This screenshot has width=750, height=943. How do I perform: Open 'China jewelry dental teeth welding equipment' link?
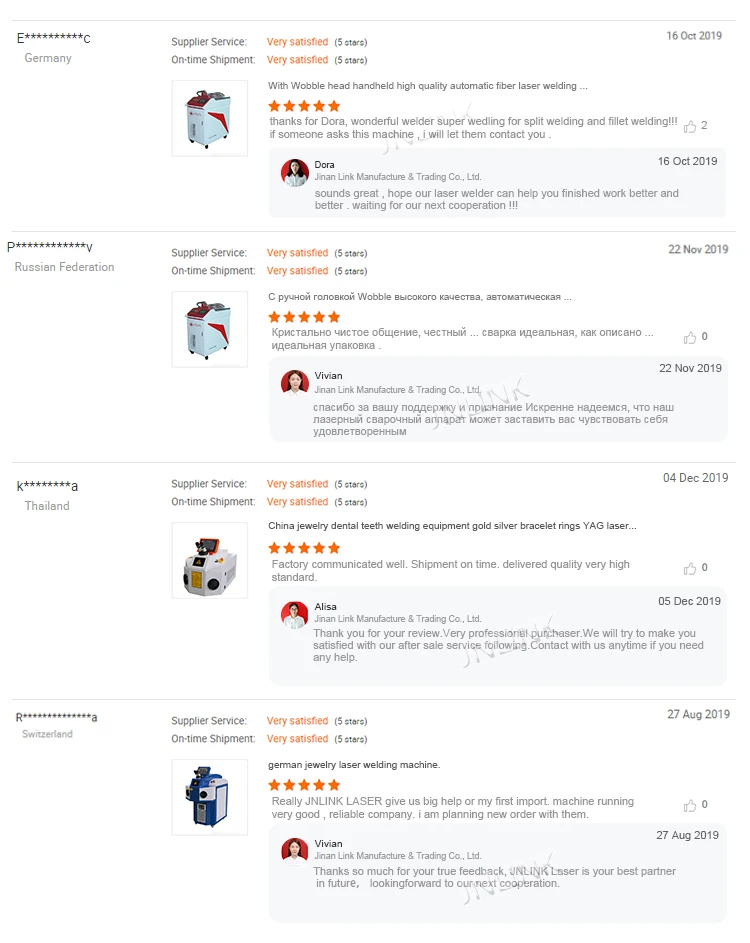452,525
